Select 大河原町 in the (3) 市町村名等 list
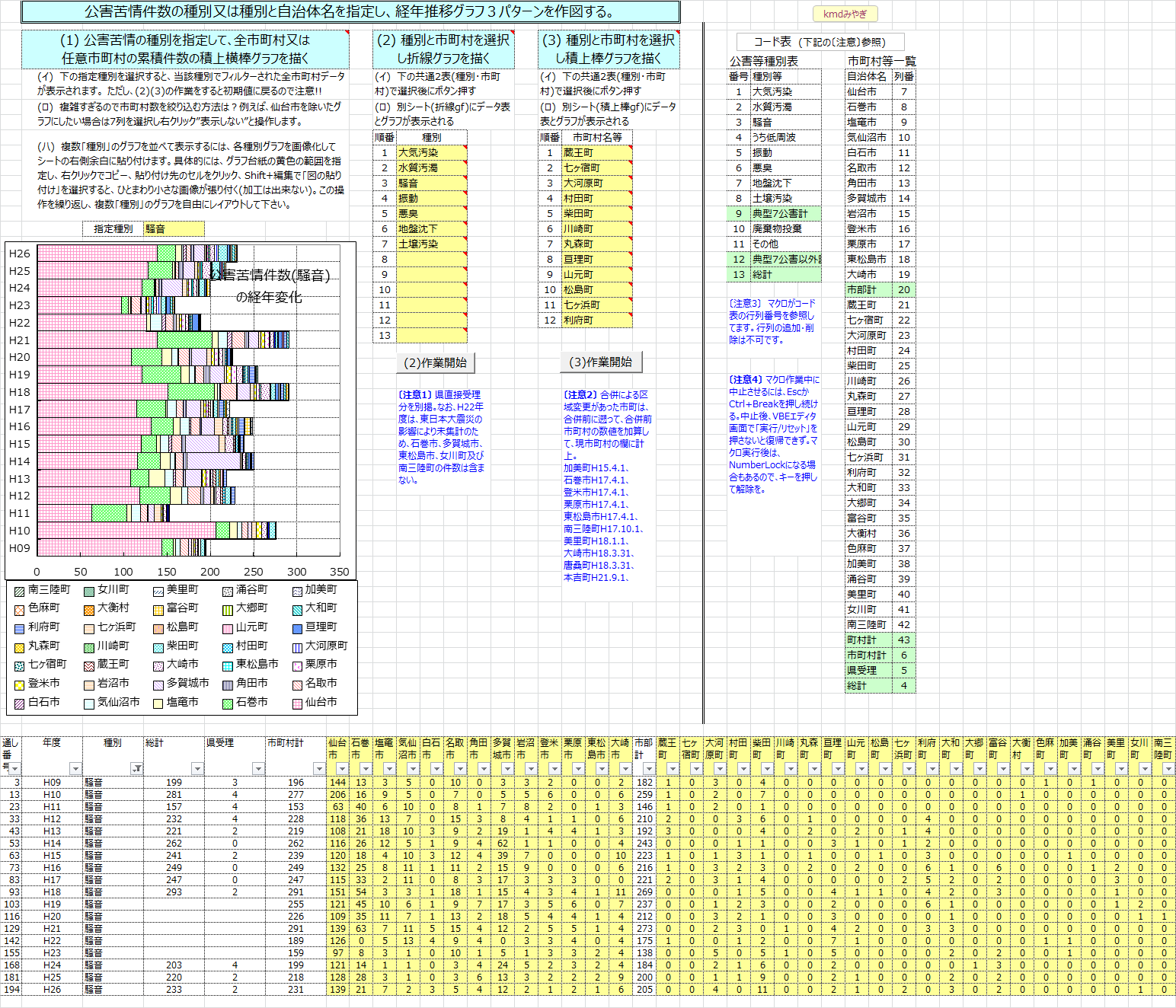The image size is (1176, 1008). tap(597, 183)
